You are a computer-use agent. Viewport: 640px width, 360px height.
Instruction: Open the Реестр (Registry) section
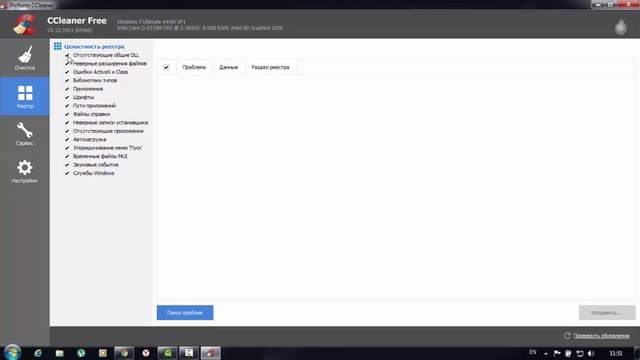pyautogui.click(x=24, y=96)
